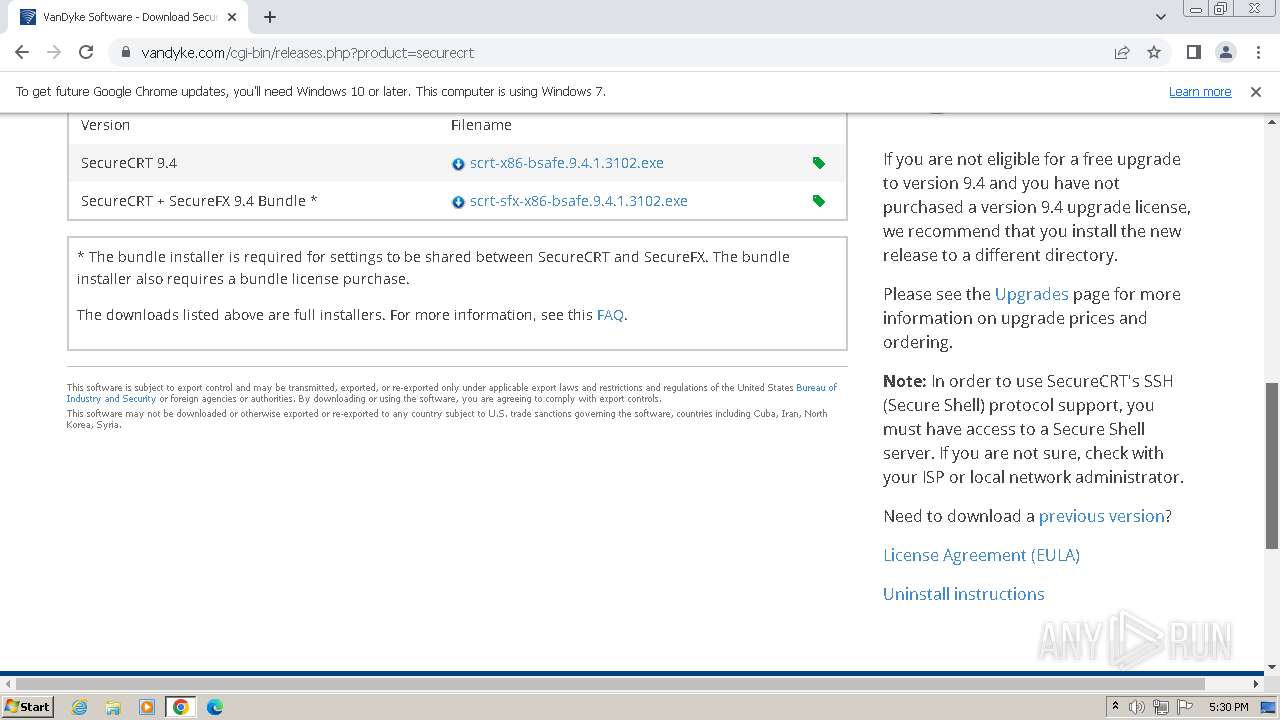Share this page via the share icon

click(1122, 52)
